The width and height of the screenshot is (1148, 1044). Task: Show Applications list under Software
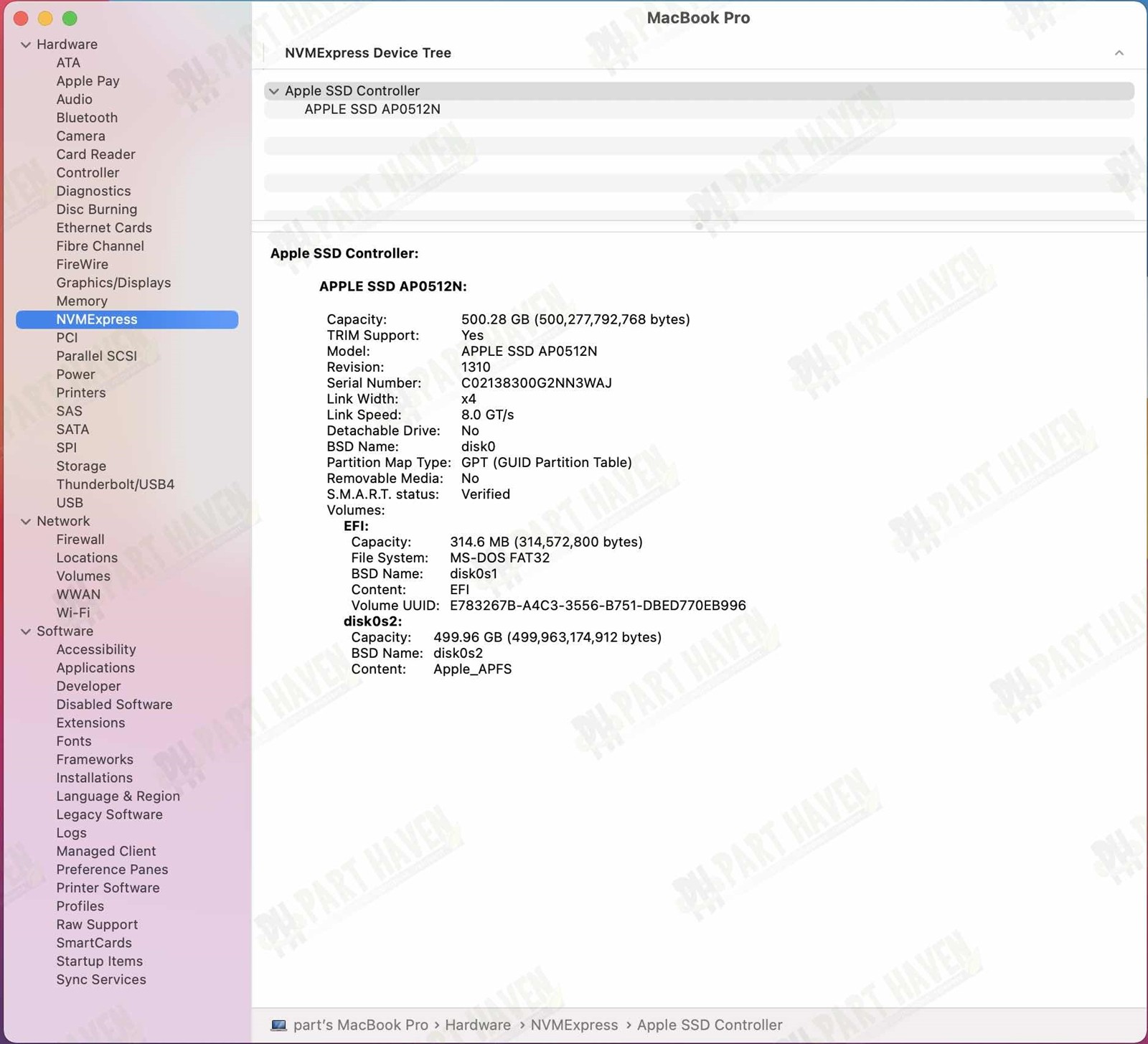pyautogui.click(x=95, y=668)
